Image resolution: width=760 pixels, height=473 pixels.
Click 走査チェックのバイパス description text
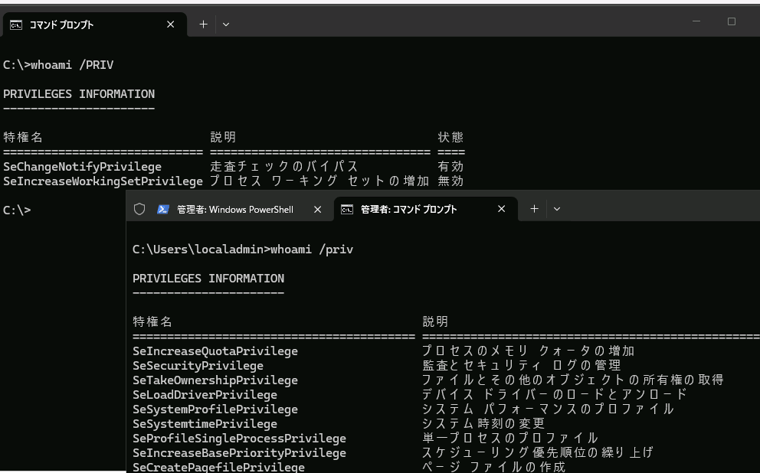285,167
